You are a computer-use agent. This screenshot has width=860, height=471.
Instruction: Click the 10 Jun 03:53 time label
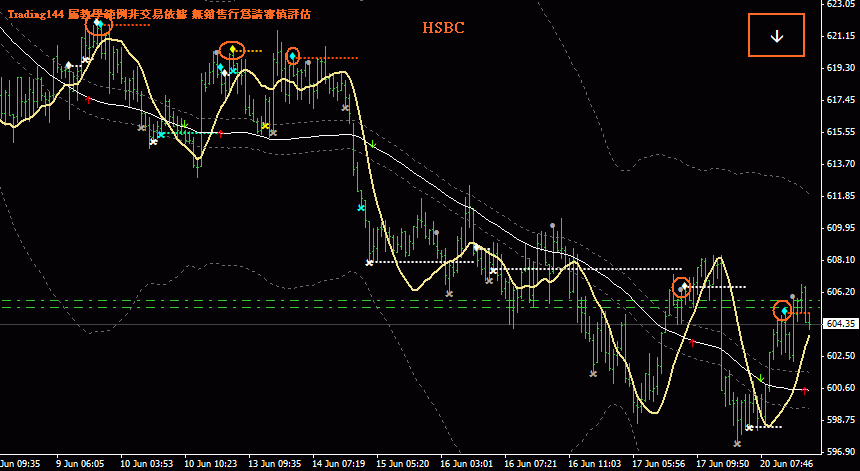click(x=146, y=464)
